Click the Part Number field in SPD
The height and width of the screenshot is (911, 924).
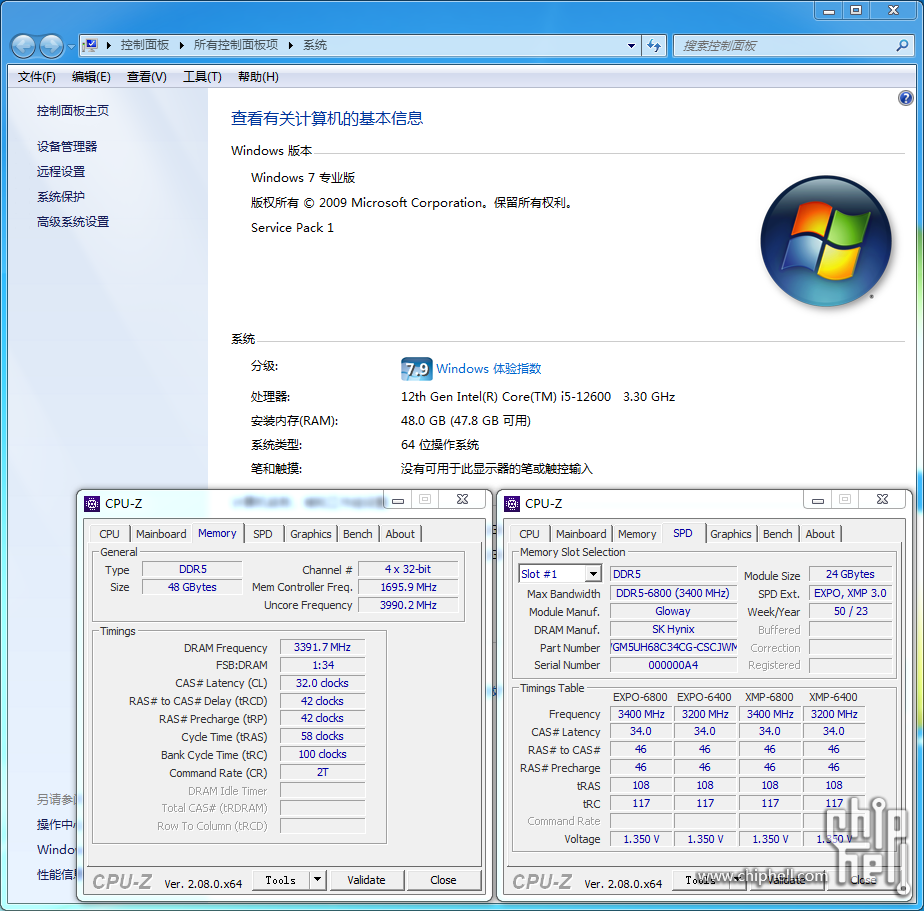point(674,647)
